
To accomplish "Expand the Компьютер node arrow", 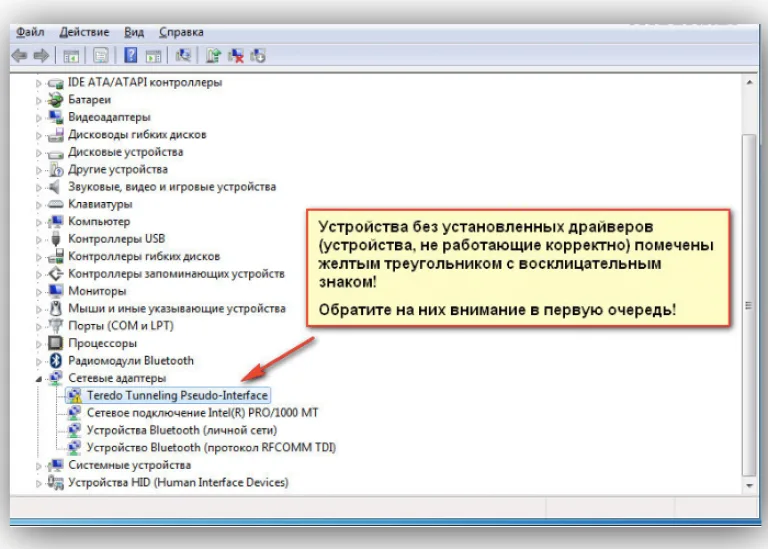I will click(38, 222).
